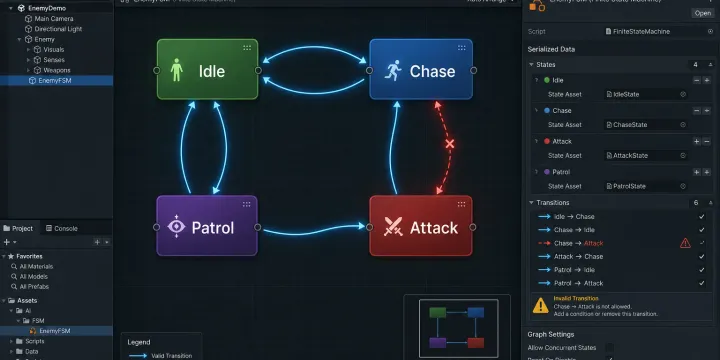The image size is (720, 360).
Task: Click the Patrol node's eye icon
Action: [176, 227]
